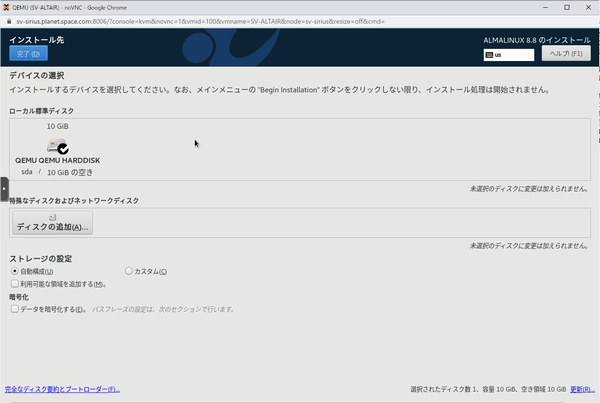Select the QEMU HARDDISK sda disk icon
This screenshot has width=600, height=403.
click(x=57, y=147)
